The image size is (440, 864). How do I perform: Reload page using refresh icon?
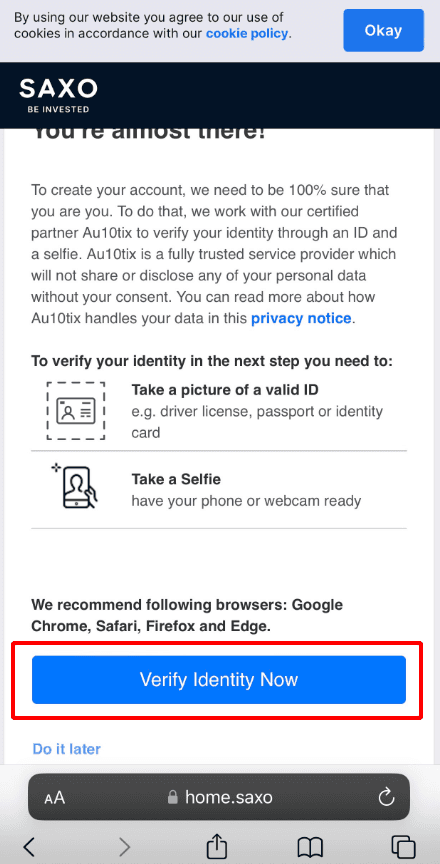[387, 796]
